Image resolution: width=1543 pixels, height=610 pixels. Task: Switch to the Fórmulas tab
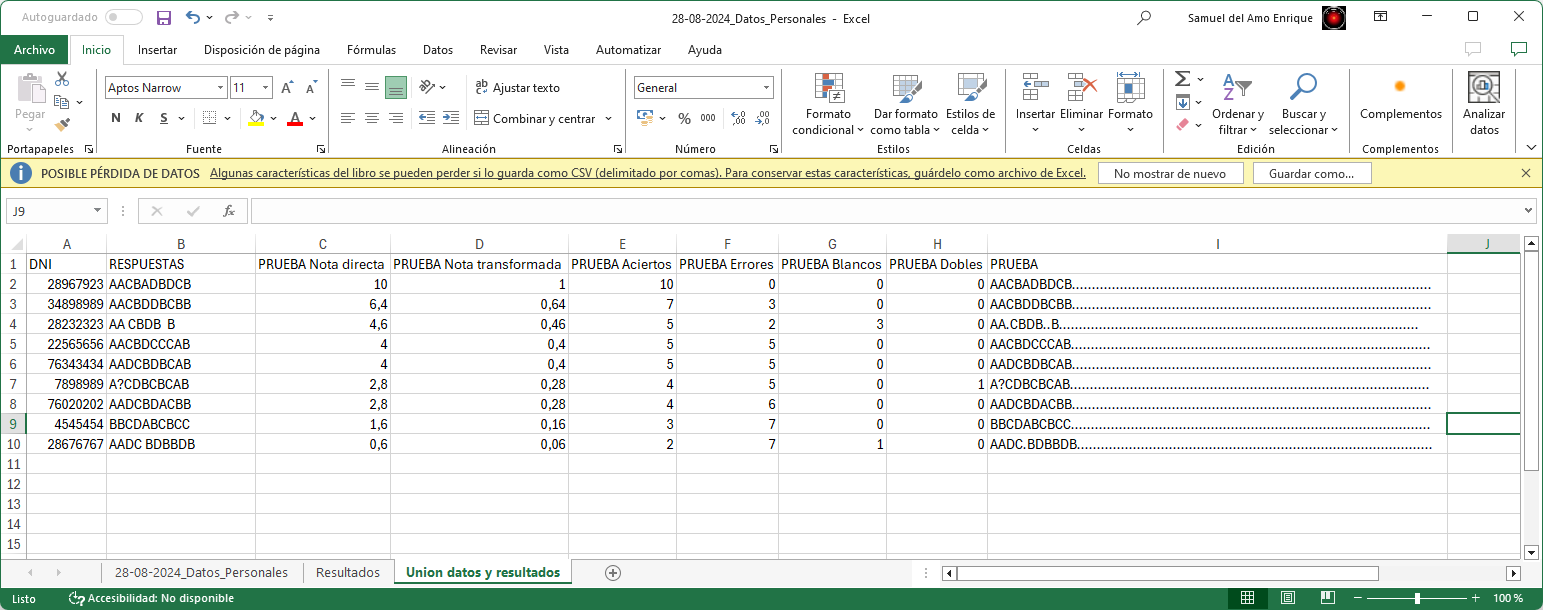pyautogui.click(x=371, y=50)
